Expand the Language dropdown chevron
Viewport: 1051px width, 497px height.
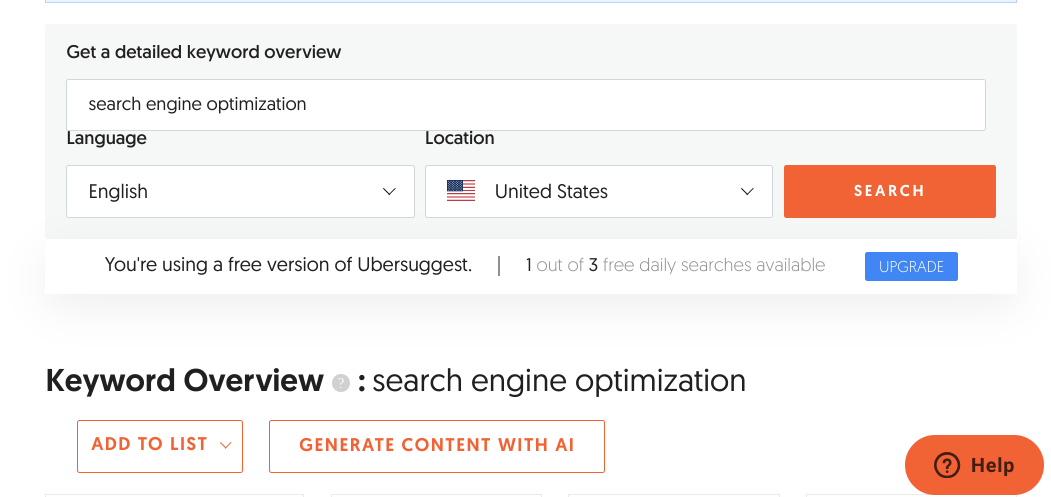389,192
